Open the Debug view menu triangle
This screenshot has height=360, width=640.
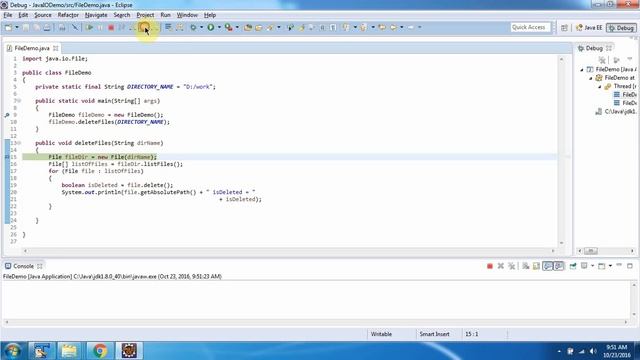point(630,60)
